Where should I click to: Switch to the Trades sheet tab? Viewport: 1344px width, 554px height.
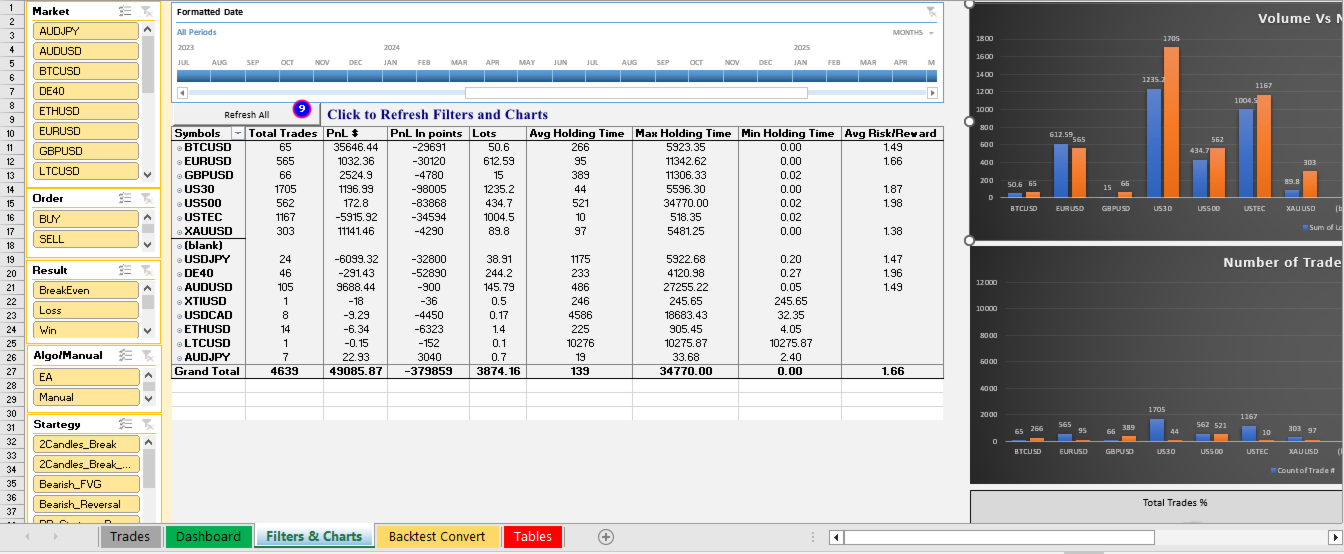(x=130, y=537)
